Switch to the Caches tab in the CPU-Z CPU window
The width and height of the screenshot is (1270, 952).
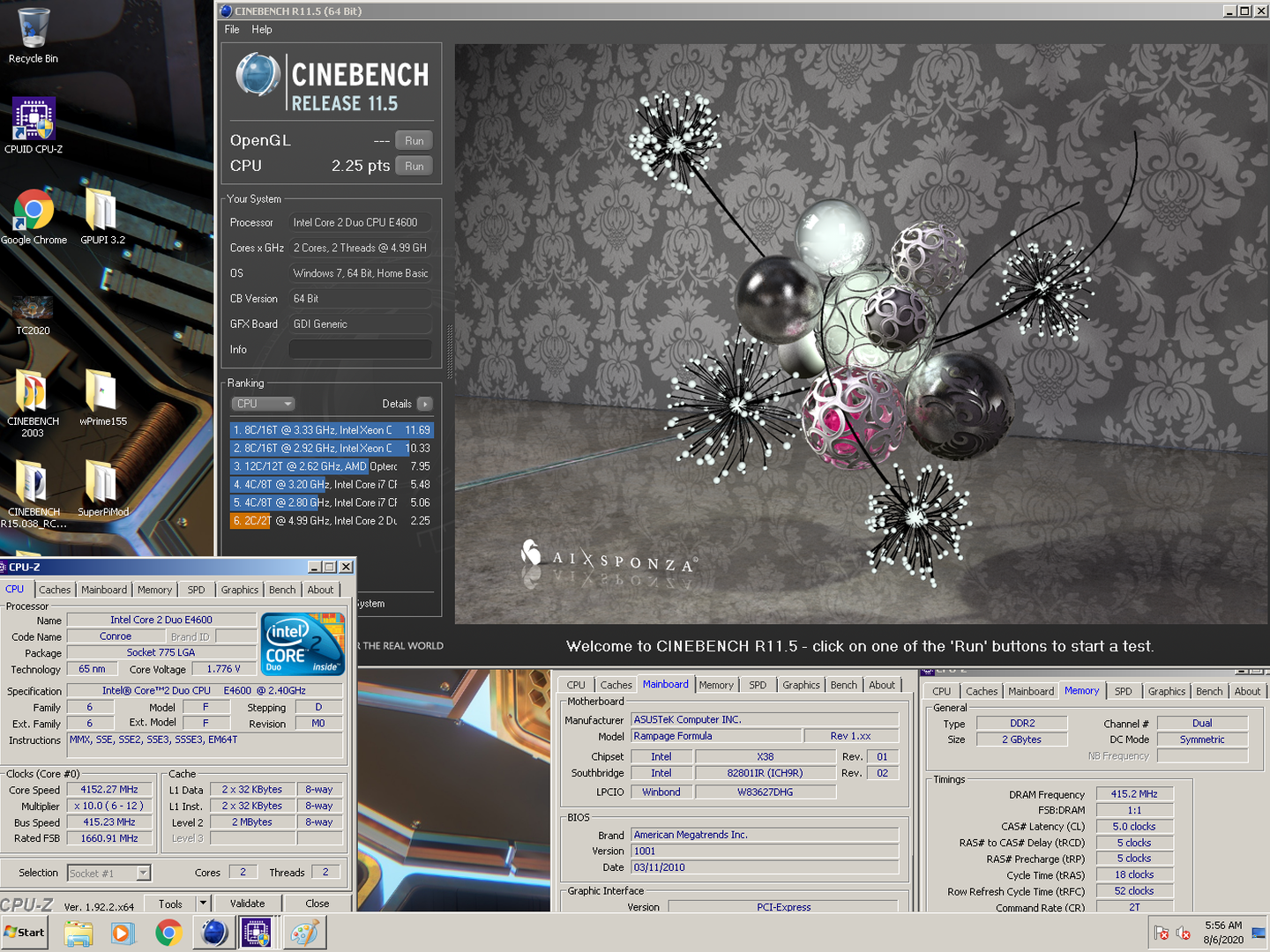(x=55, y=590)
